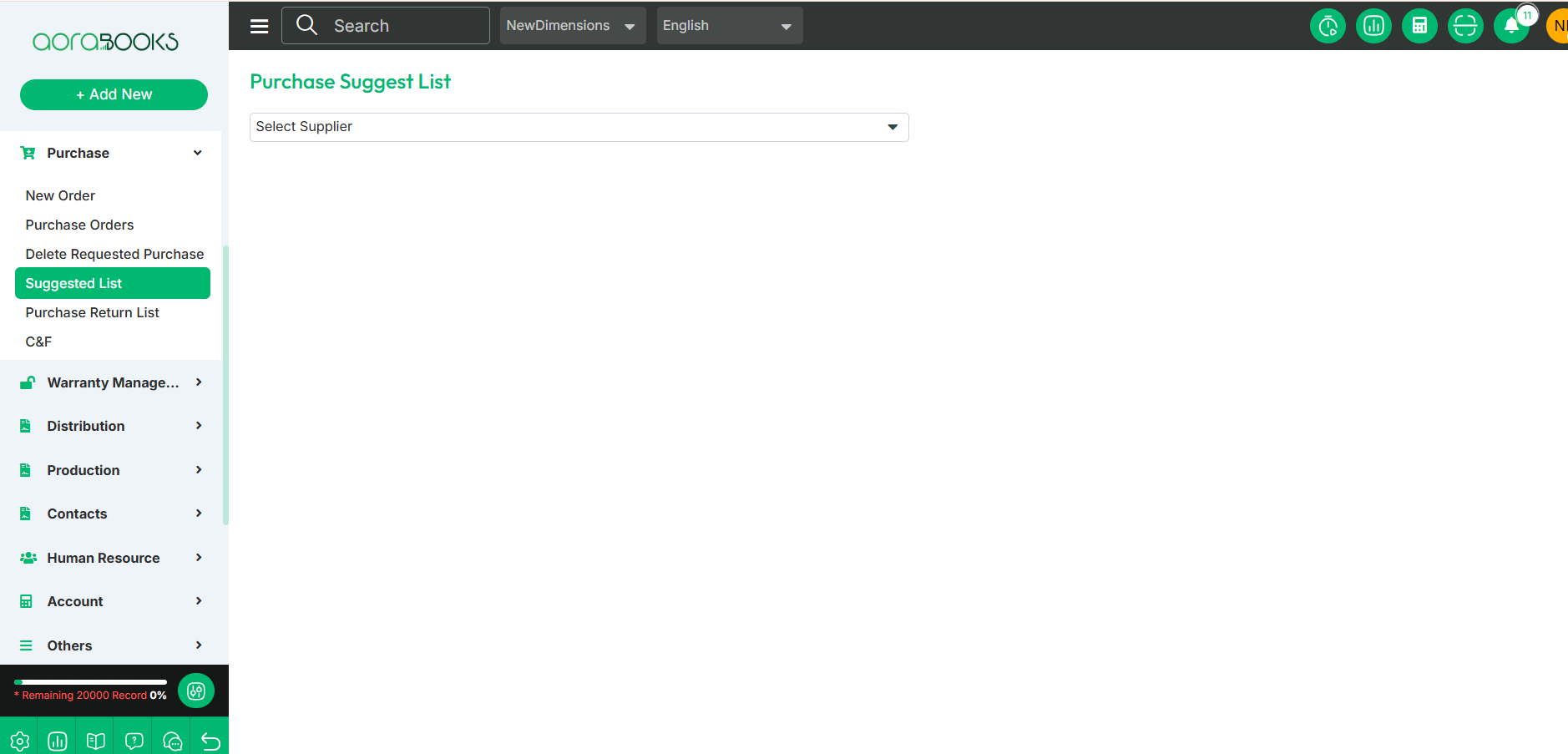The height and width of the screenshot is (754, 1568).
Task: Open the notifications bell with 11 badge
Action: [1511, 26]
